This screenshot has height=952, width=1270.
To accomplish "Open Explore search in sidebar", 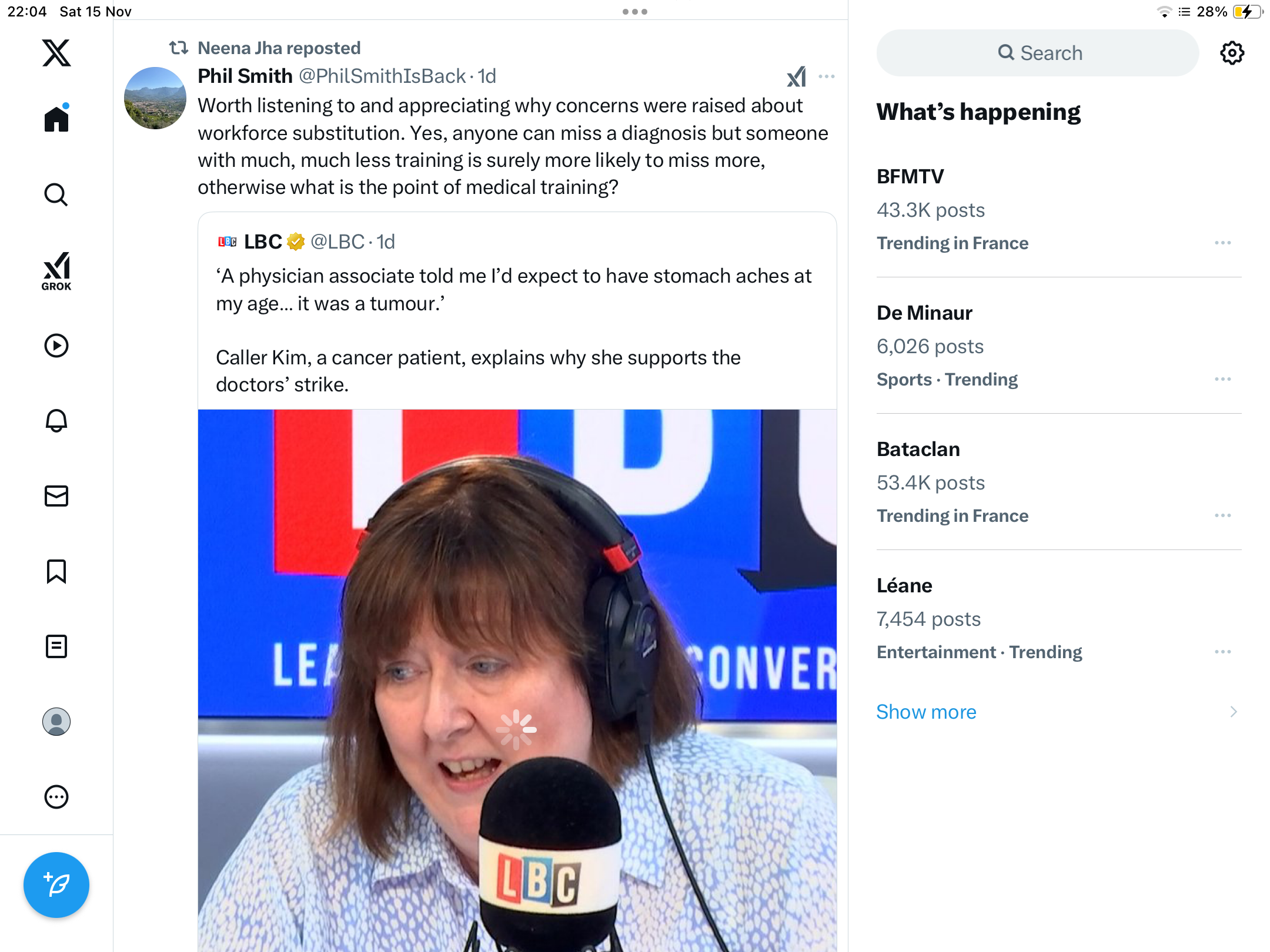I will pyautogui.click(x=56, y=195).
